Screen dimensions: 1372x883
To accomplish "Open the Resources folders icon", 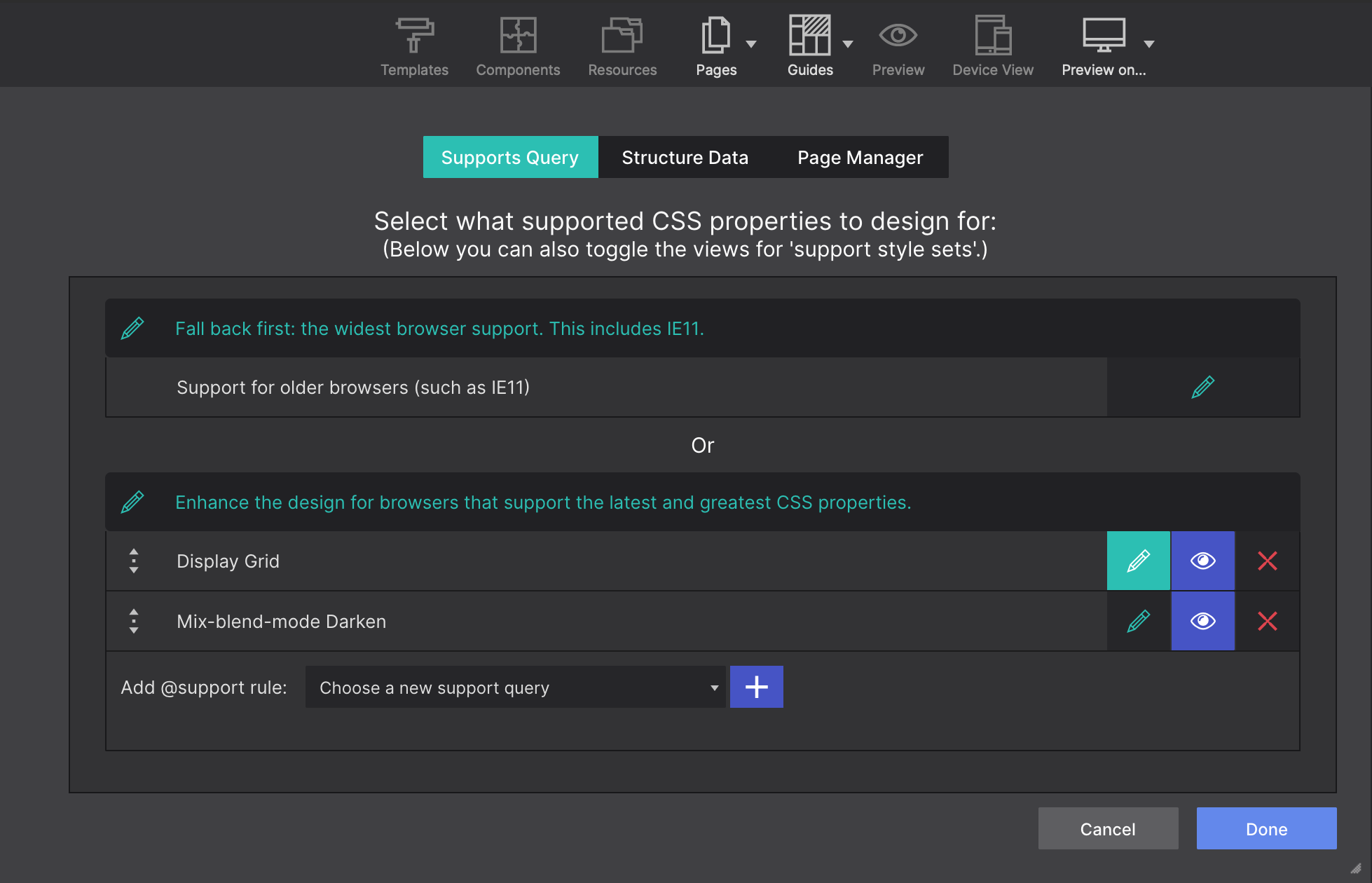I will coord(622,35).
